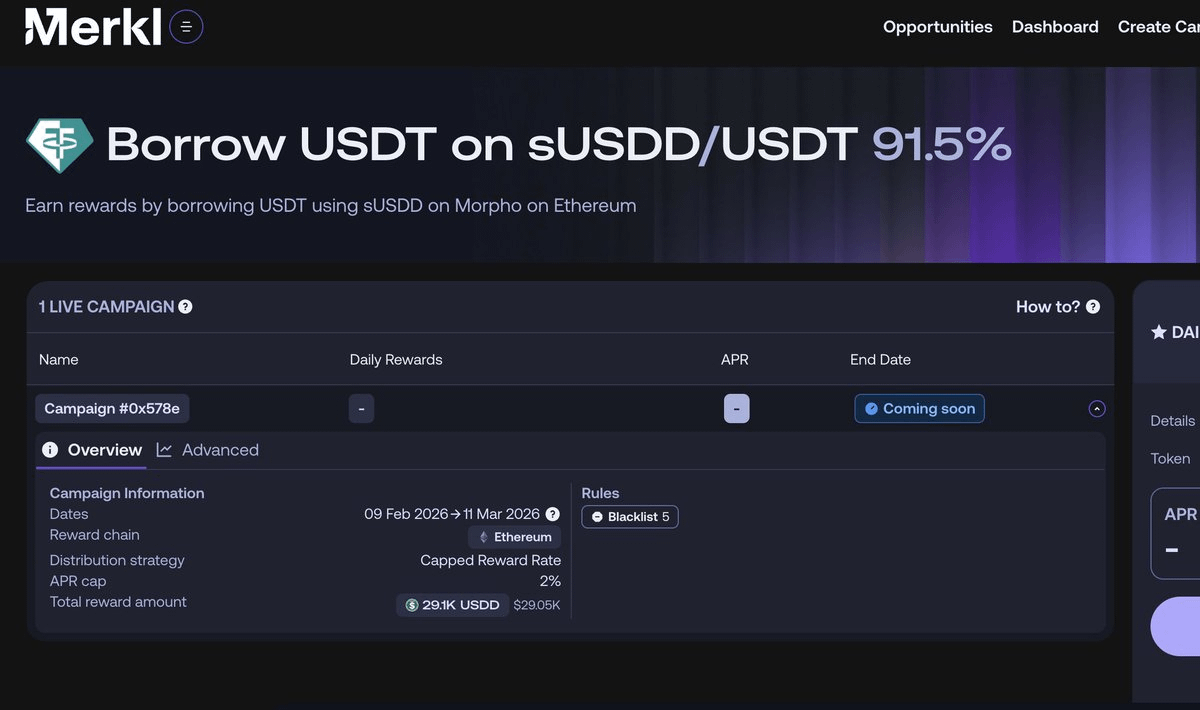Click the End Date column header
This screenshot has width=1200, height=710.
[880, 359]
